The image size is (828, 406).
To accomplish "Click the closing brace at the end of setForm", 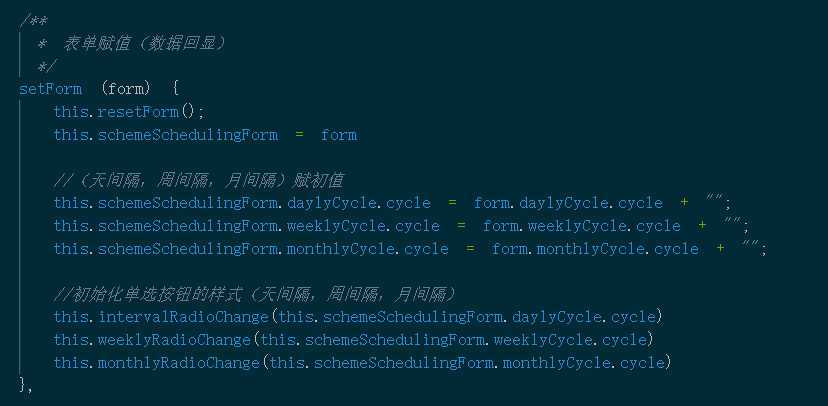I will pos(23,384).
